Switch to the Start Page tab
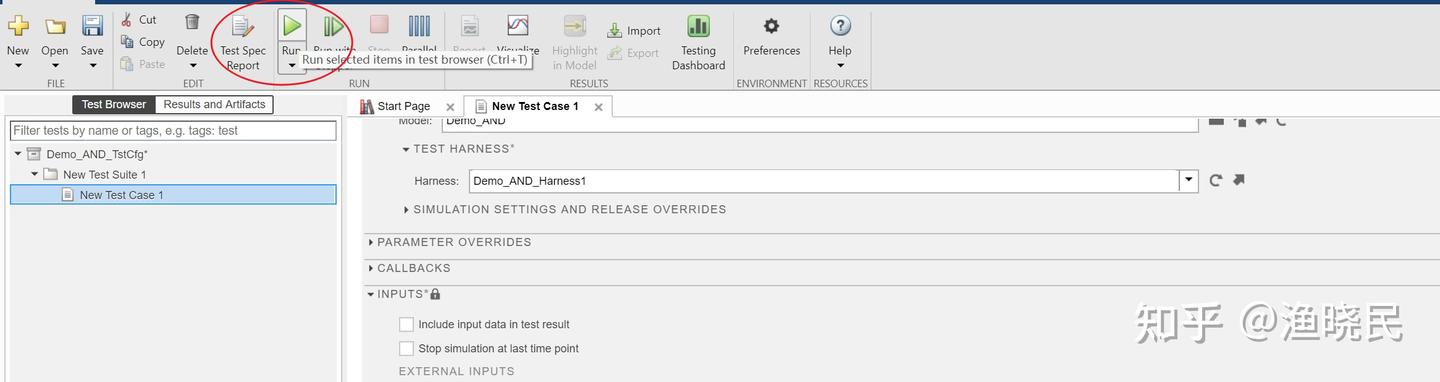 coord(404,106)
